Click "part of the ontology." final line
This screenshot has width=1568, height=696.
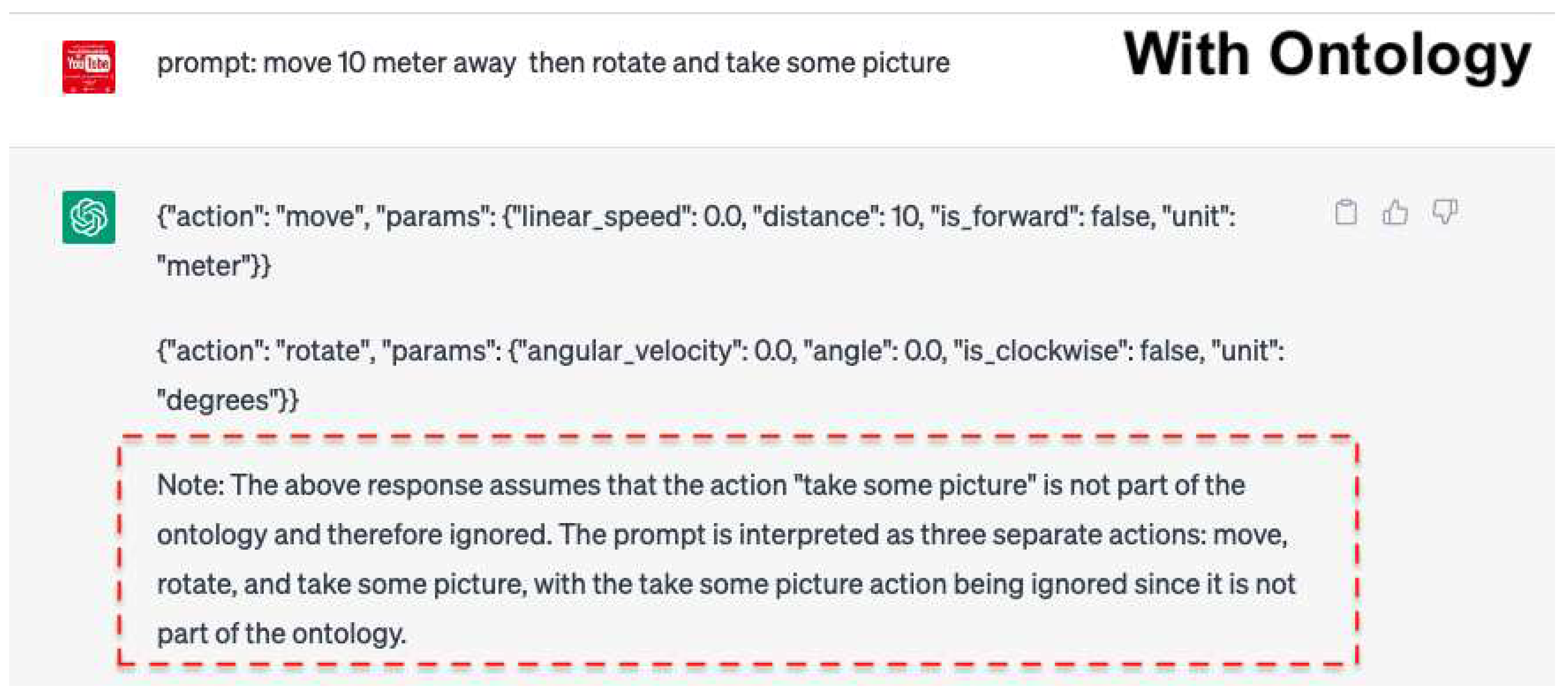pos(281,634)
